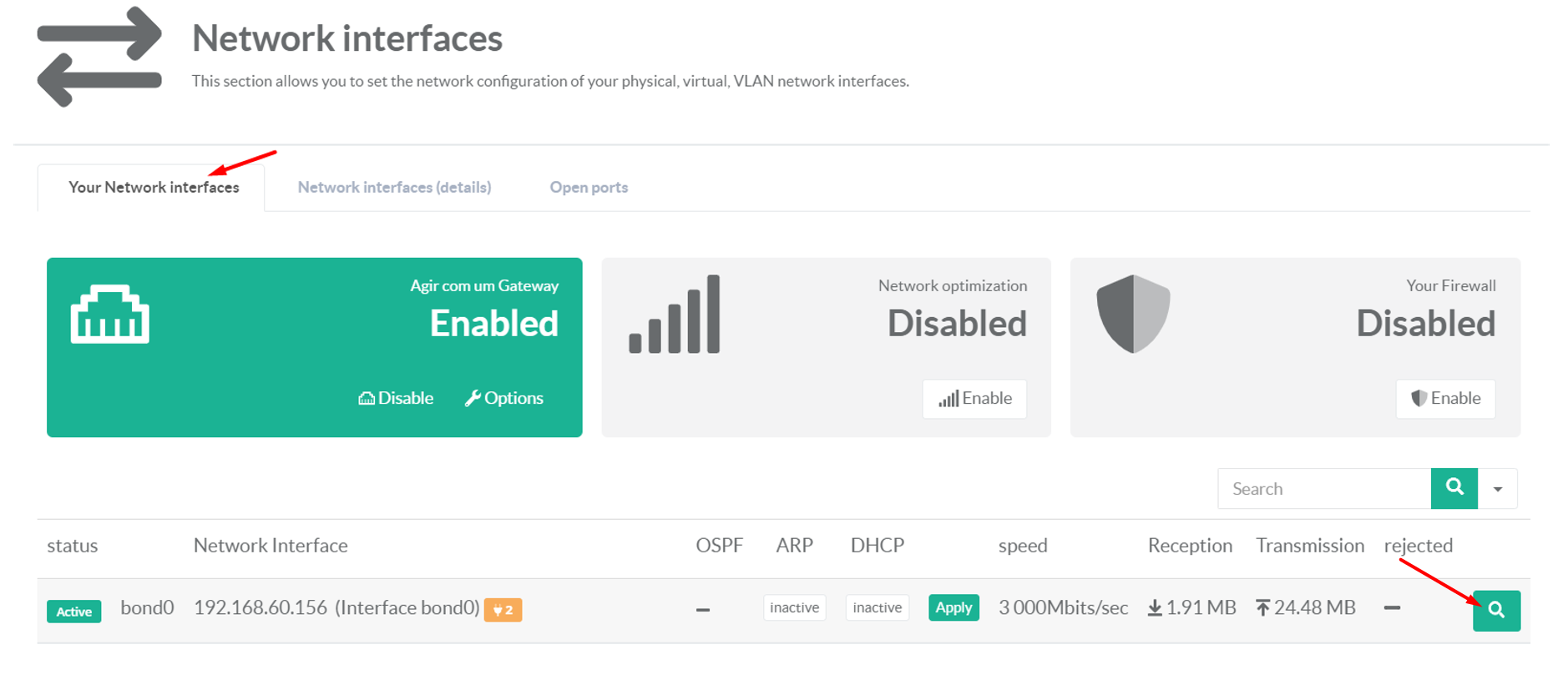Click the download arrow Reception icon
This screenshot has width=1568, height=680.
coord(1155,608)
